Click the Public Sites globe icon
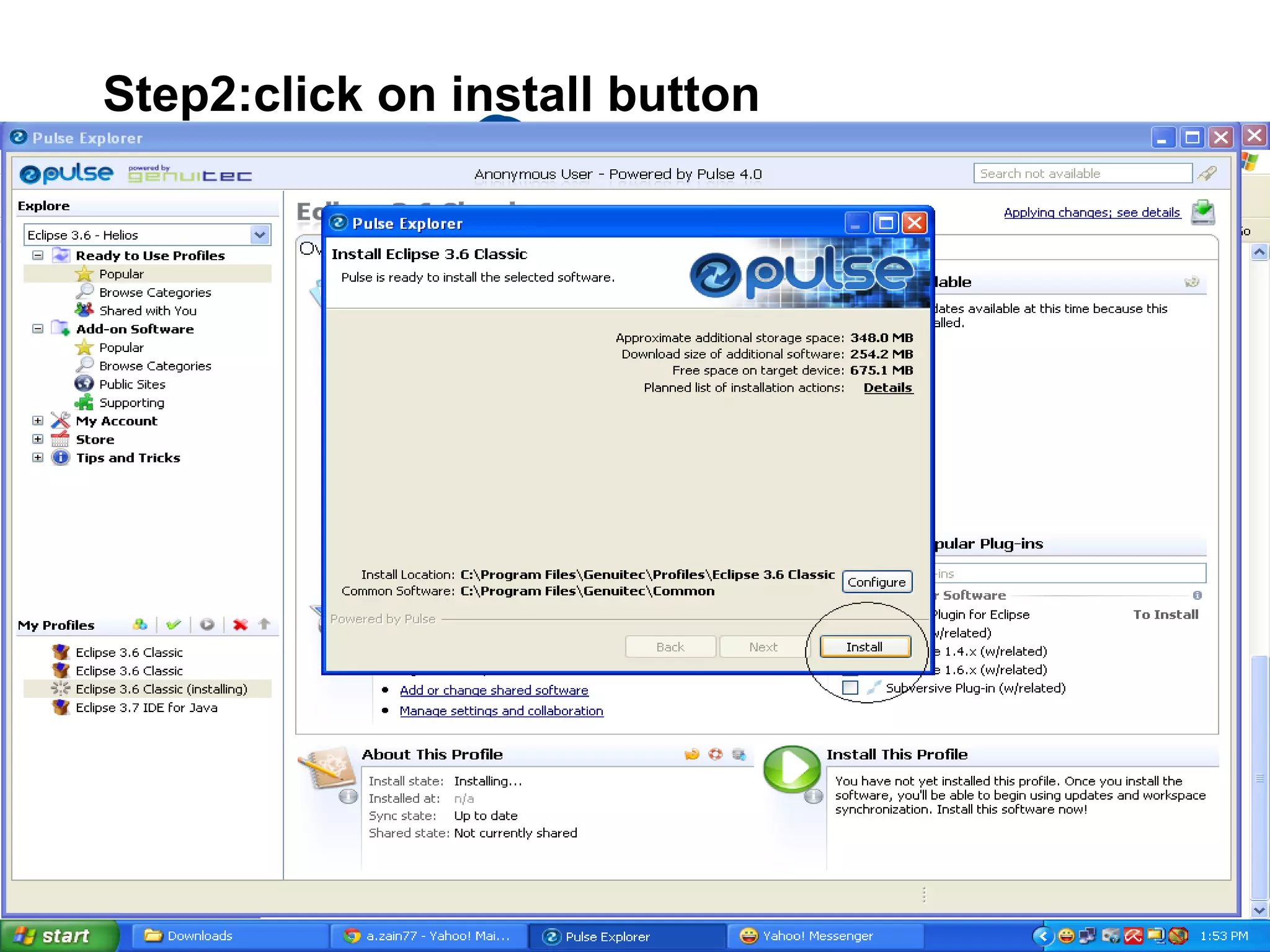The height and width of the screenshot is (952, 1270). (x=84, y=384)
